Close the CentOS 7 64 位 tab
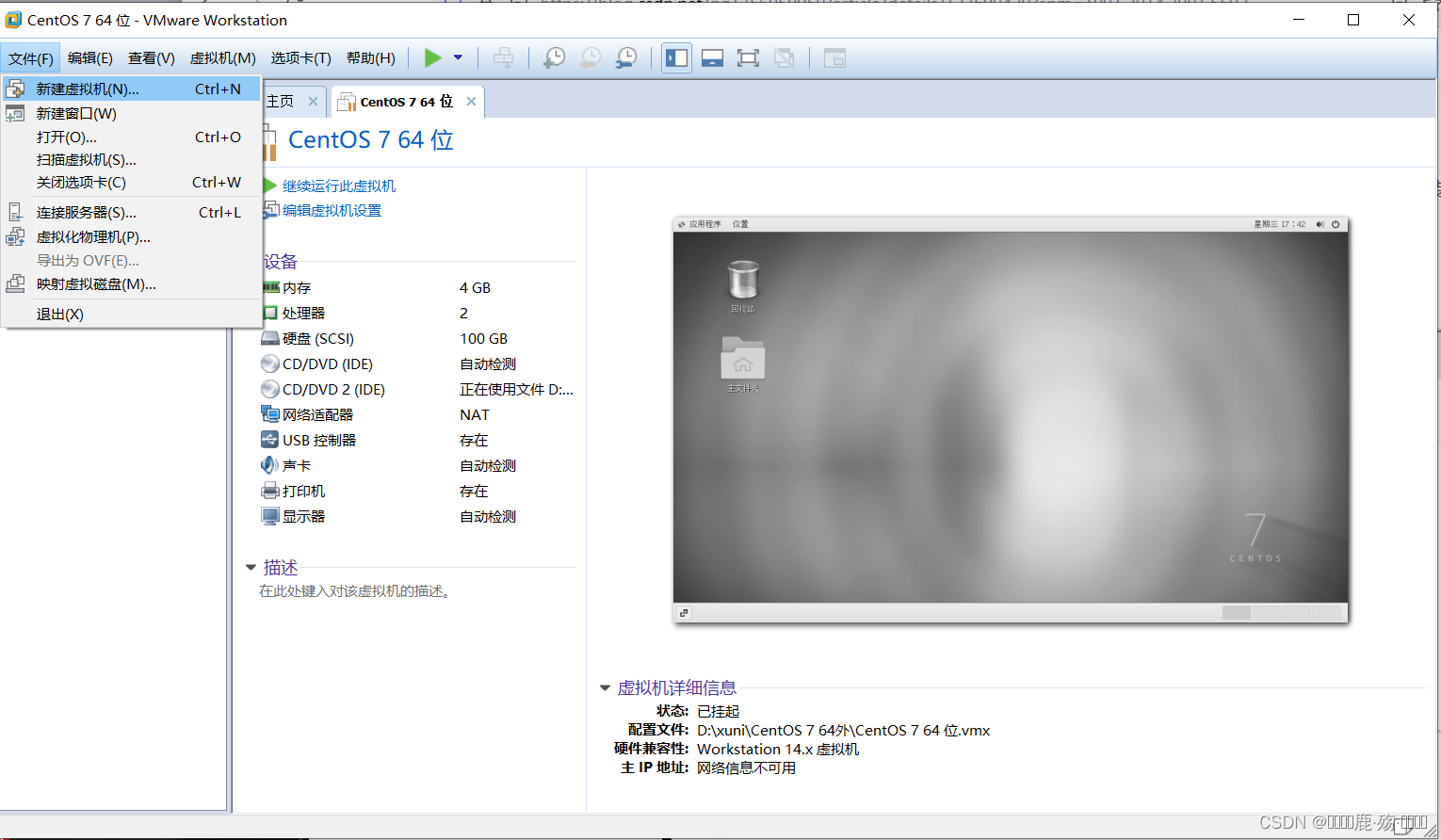The height and width of the screenshot is (840, 1441). click(x=471, y=101)
